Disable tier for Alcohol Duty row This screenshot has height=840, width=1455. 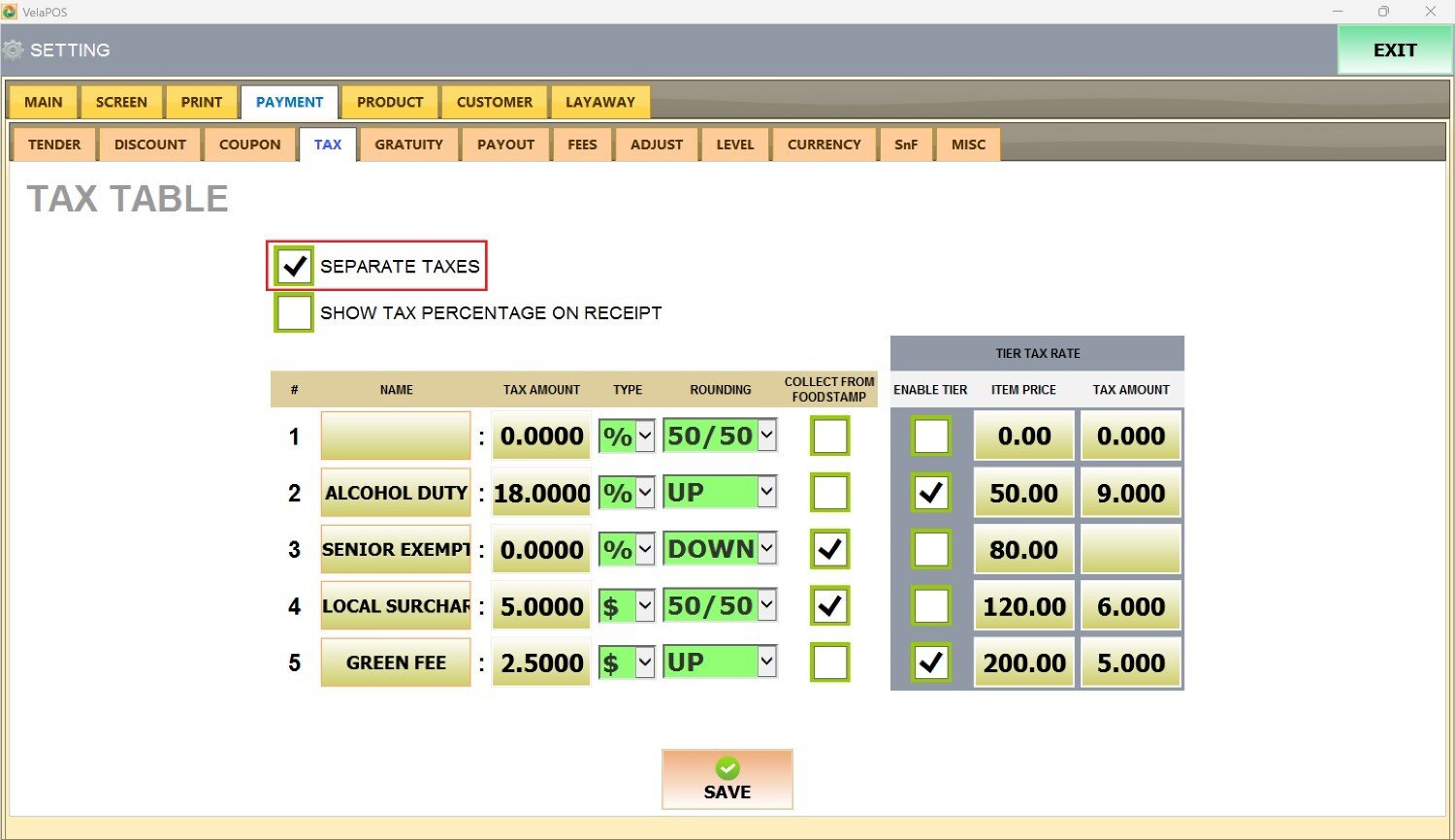pyautogui.click(x=931, y=493)
